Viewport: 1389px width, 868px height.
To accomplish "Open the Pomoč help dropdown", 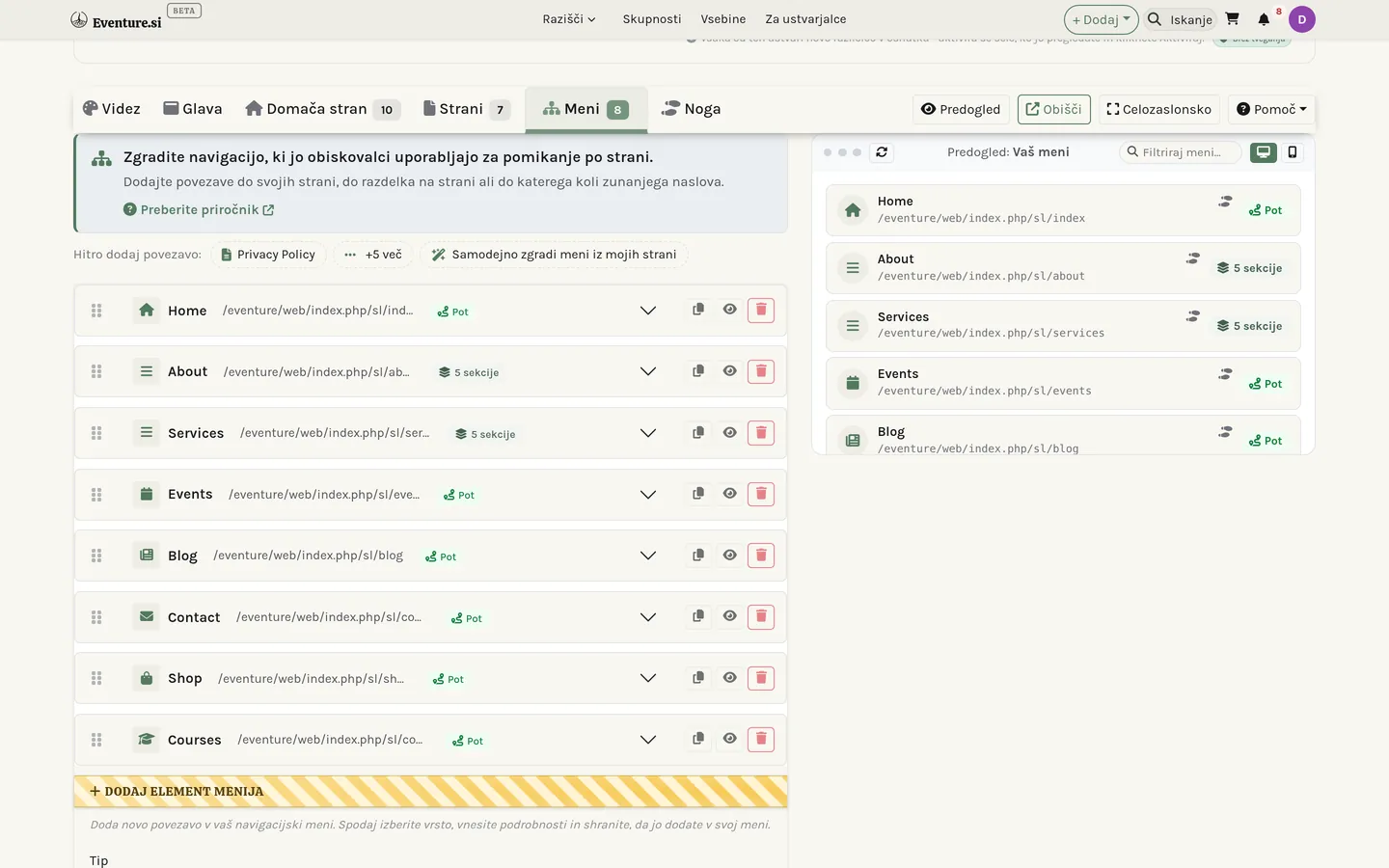I will click(1271, 109).
